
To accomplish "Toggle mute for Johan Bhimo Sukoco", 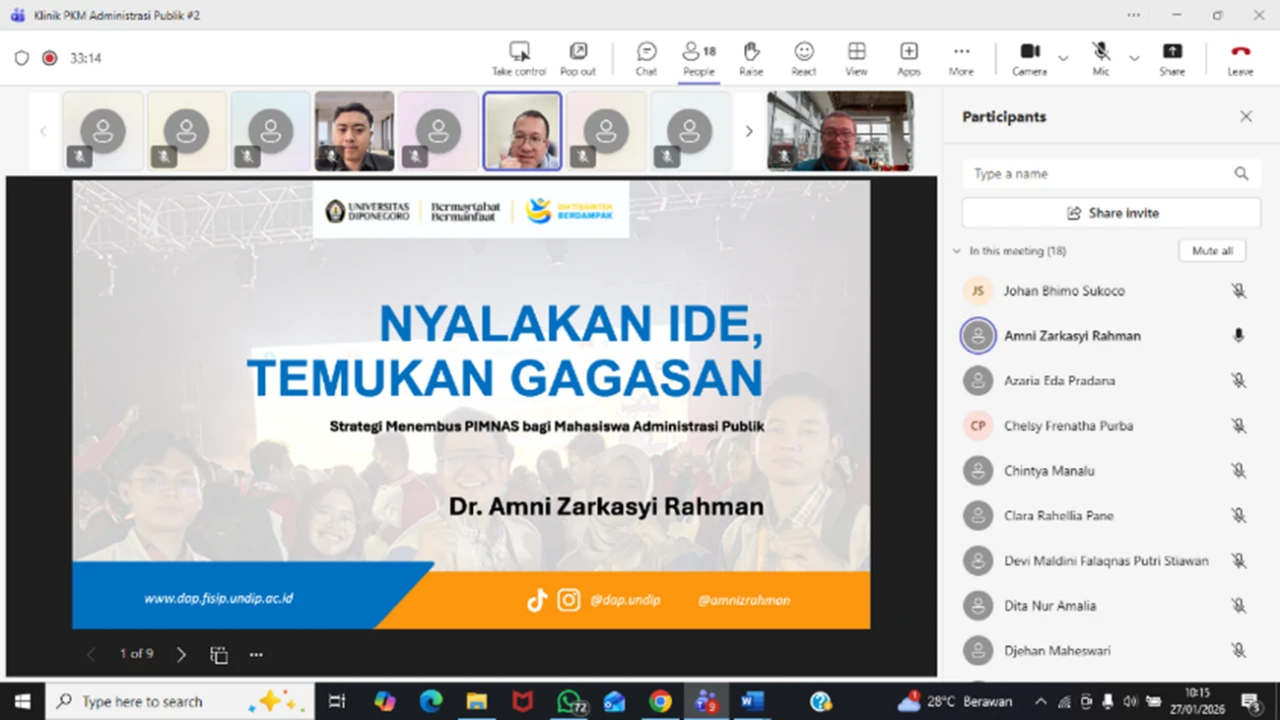I will pos(1238,291).
